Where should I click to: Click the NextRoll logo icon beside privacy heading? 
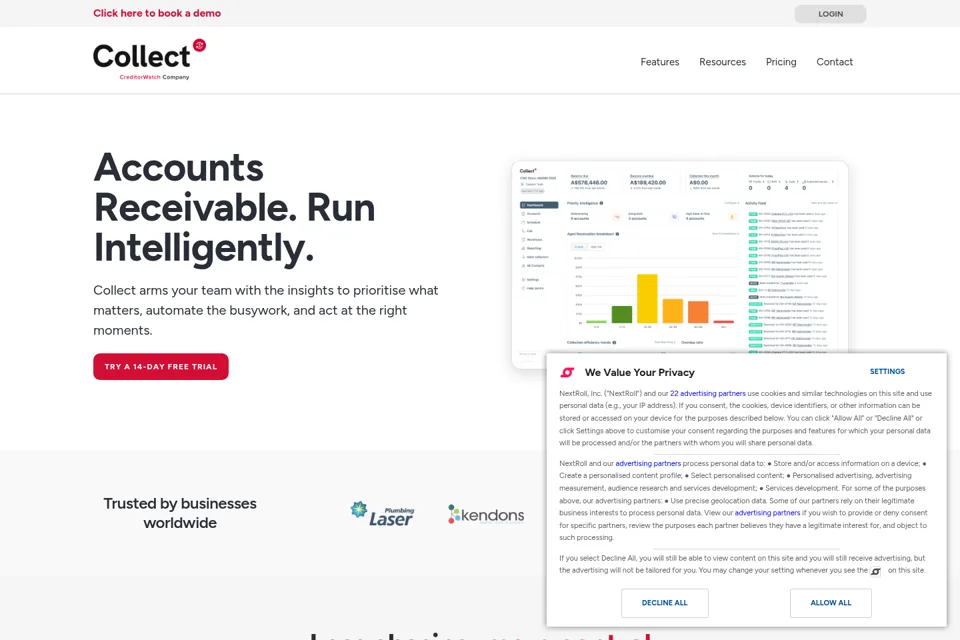pos(568,372)
